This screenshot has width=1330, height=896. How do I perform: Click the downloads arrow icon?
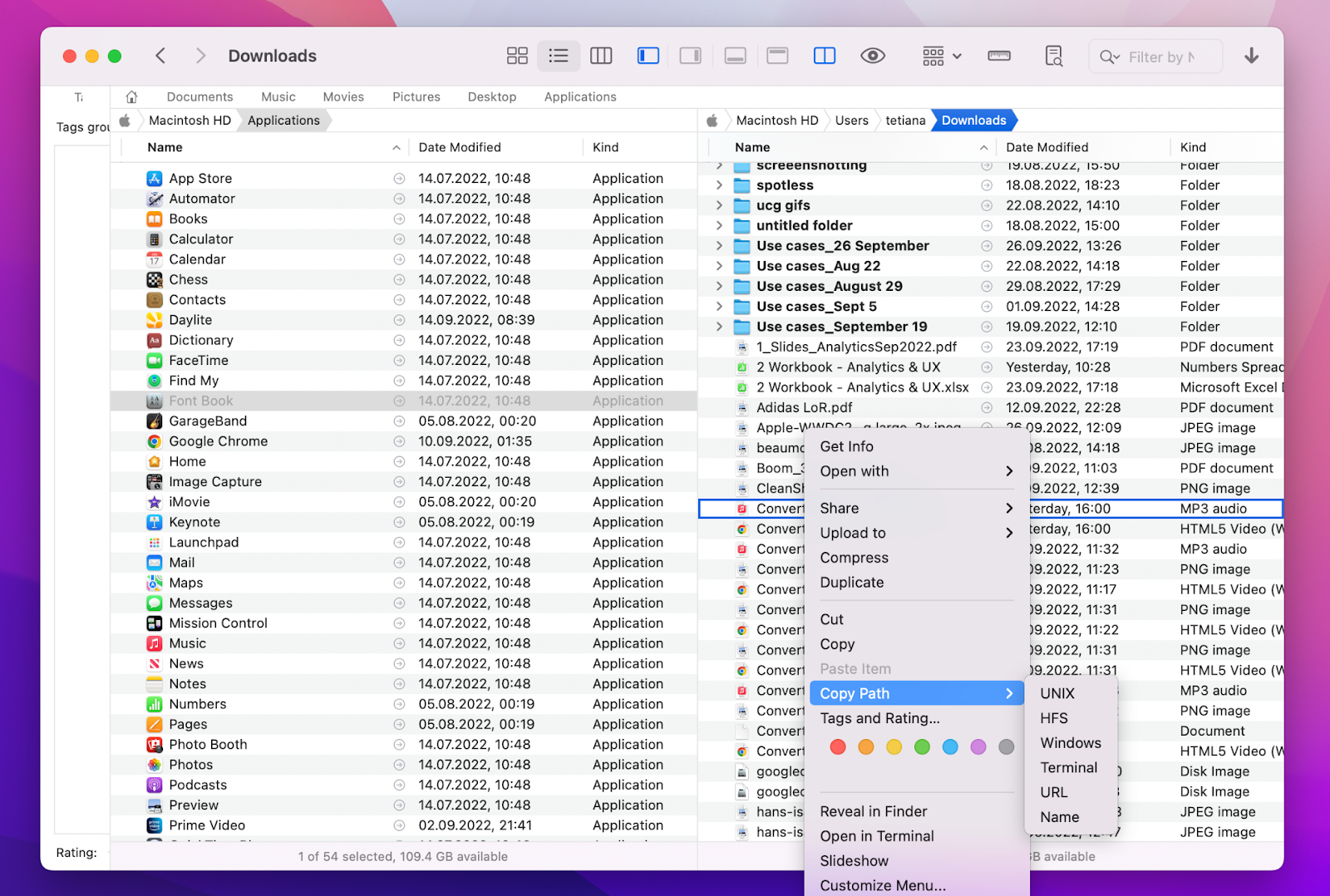pyautogui.click(x=1251, y=56)
